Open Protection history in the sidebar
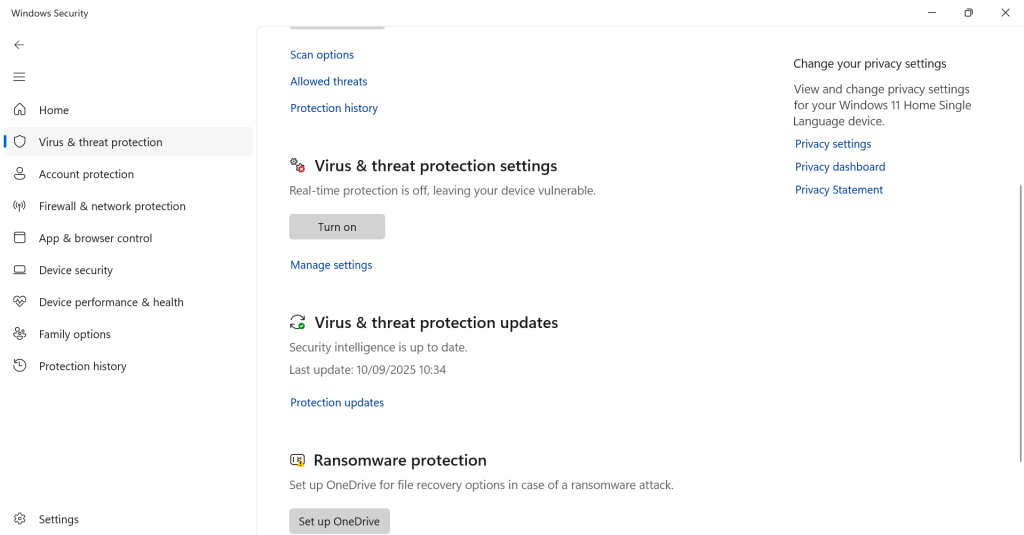 (x=82, y=366)
